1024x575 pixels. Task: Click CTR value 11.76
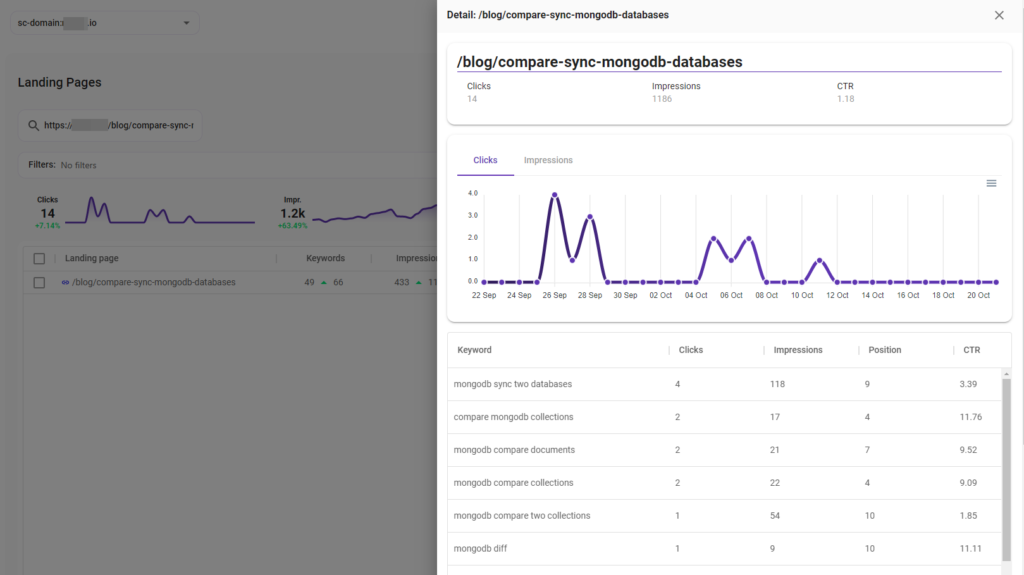970,417
